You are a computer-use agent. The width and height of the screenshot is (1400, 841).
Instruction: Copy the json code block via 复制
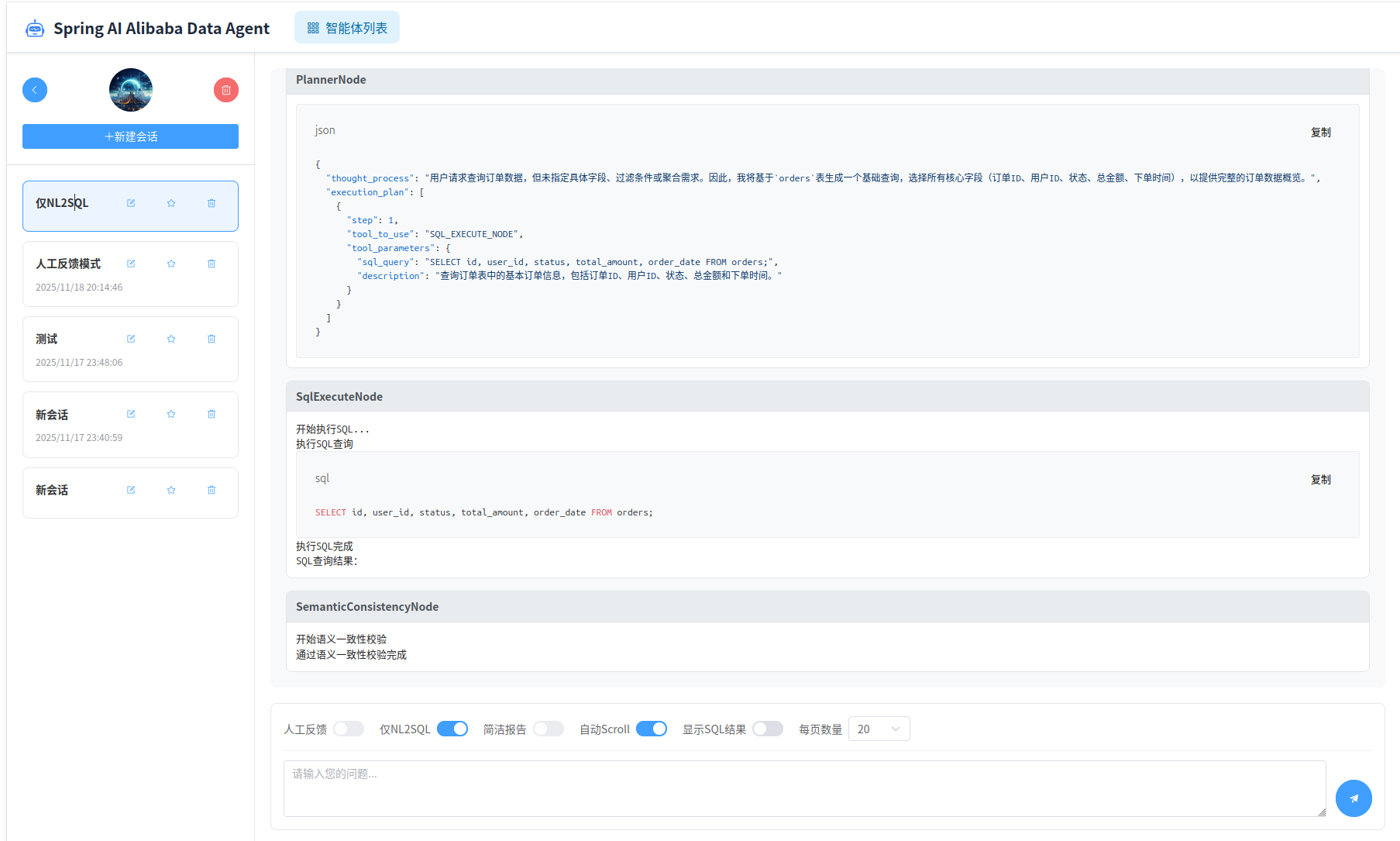(x=1320, y=133)
